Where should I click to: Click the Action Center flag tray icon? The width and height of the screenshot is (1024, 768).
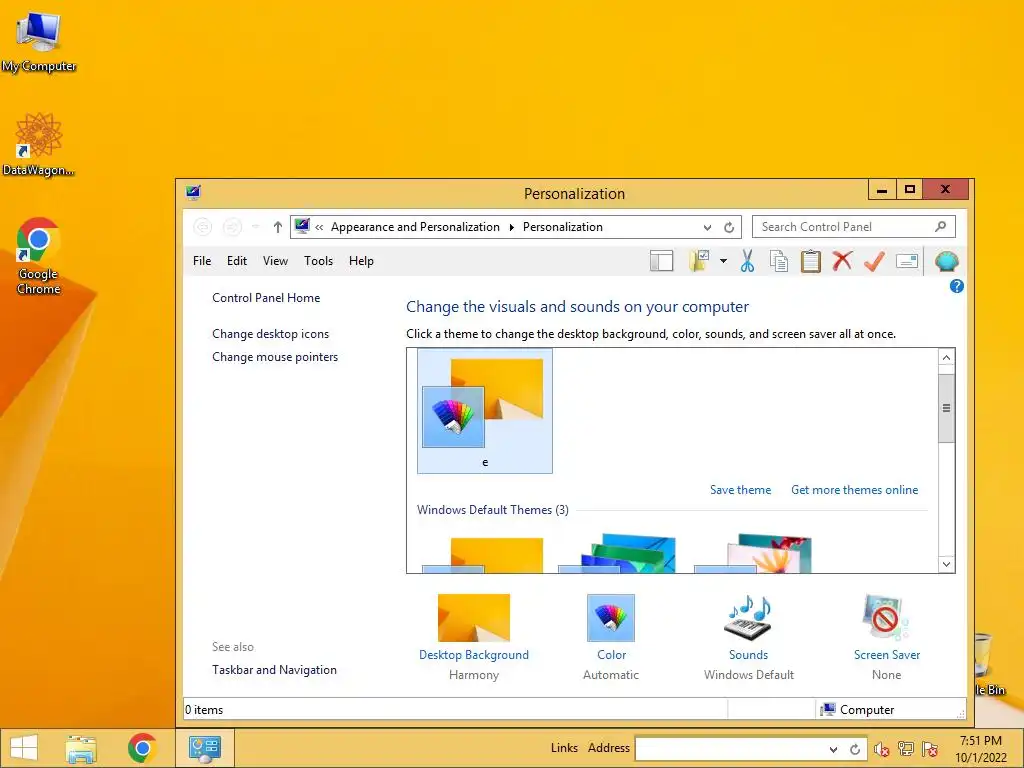(930, 749)
